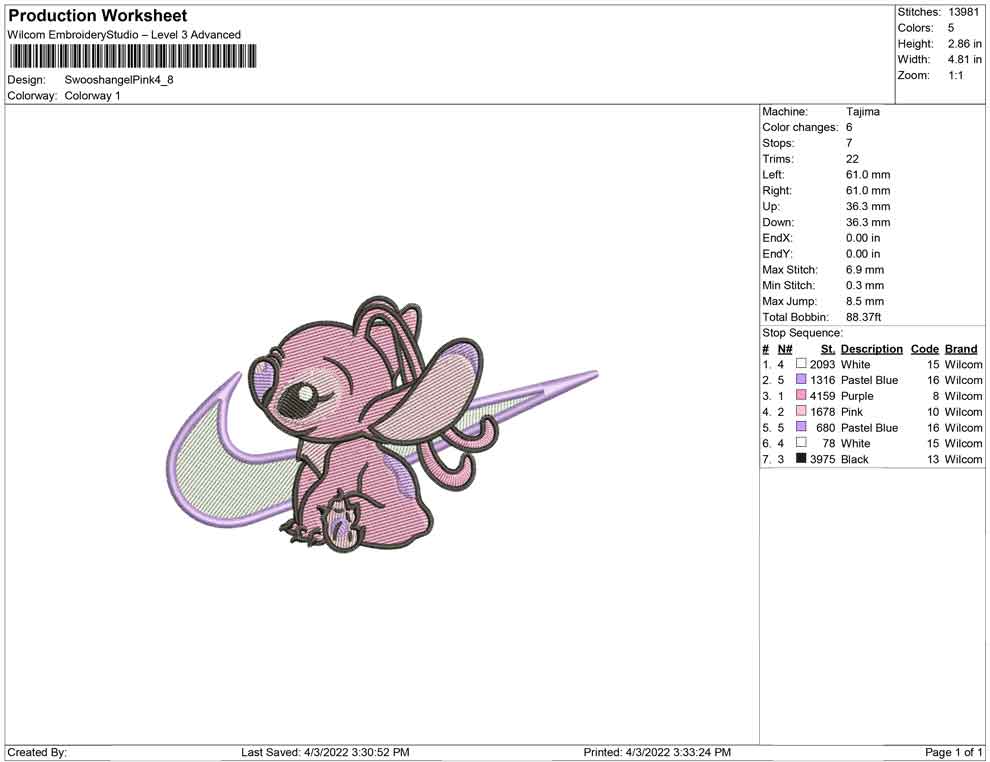Click code '8' in the Purple row
This screenshot has height=762, width=990.
936,396
